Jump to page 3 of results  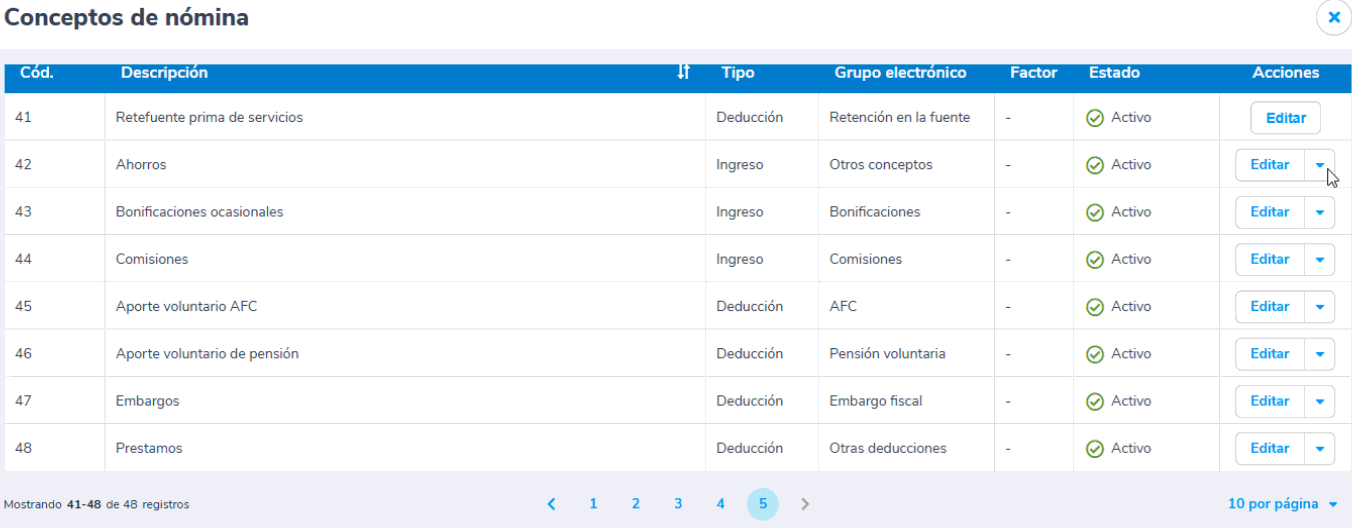(x=678, y=504)
